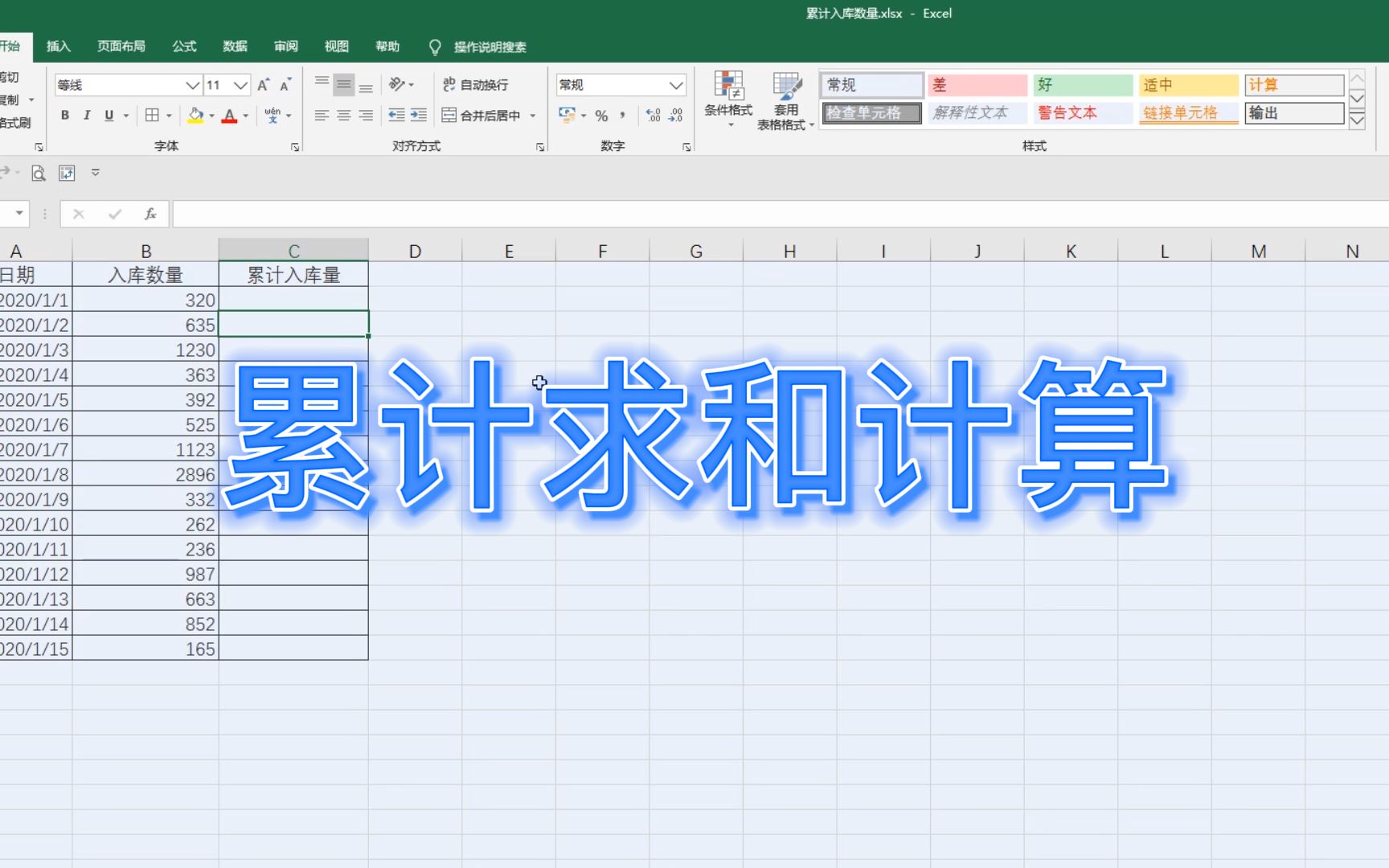Select column D header
The image size is (1389, 868).
415,251
